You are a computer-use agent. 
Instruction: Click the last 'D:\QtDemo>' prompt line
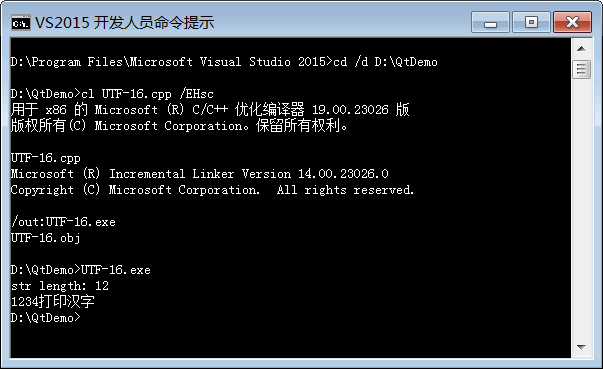coord(46,318)
